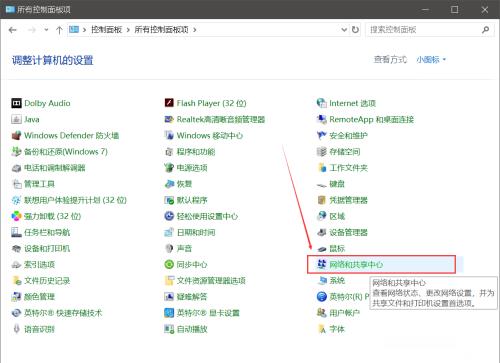Open 管理工具 icon
Image resolution: width=500 pixels, height=363 pixels.
tap(16, 184)
